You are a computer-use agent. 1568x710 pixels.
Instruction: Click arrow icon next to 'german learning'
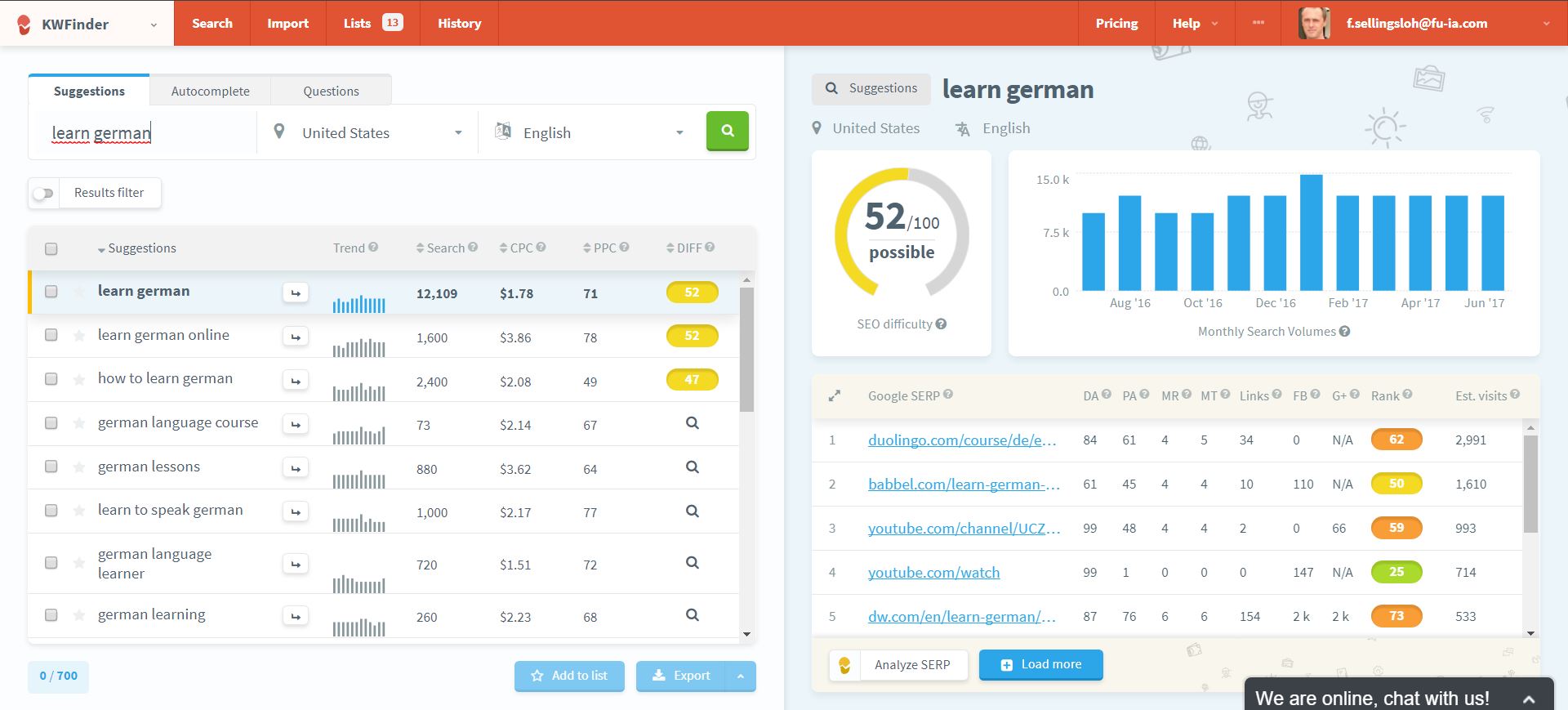296,616
